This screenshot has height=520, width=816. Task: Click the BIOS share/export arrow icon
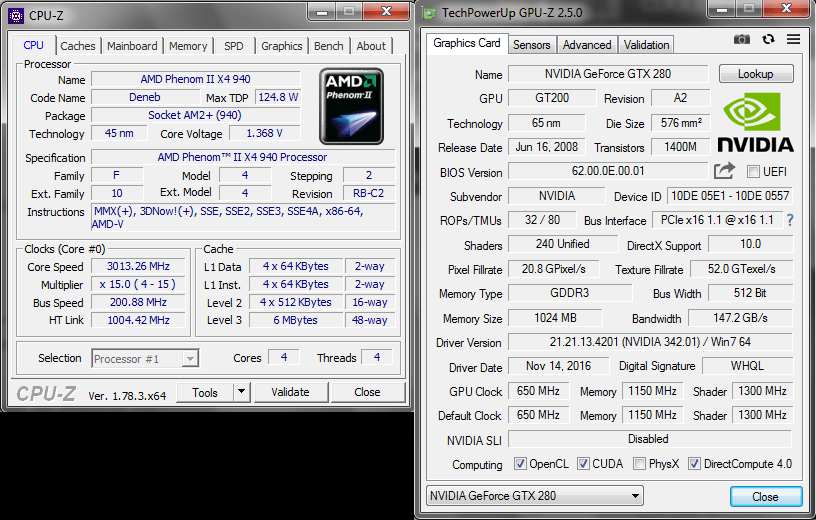point(724,171)
